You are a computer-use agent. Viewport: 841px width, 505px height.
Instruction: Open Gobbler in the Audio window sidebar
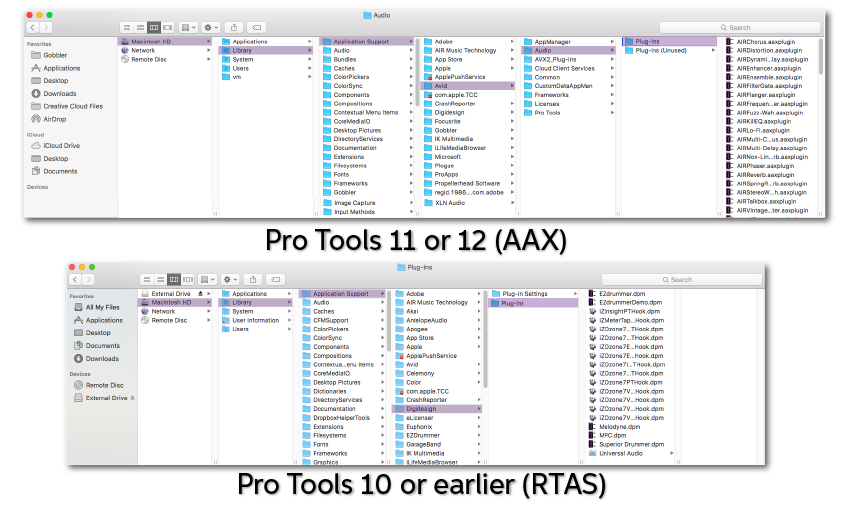pyautogui.click(x=49, y=55)
